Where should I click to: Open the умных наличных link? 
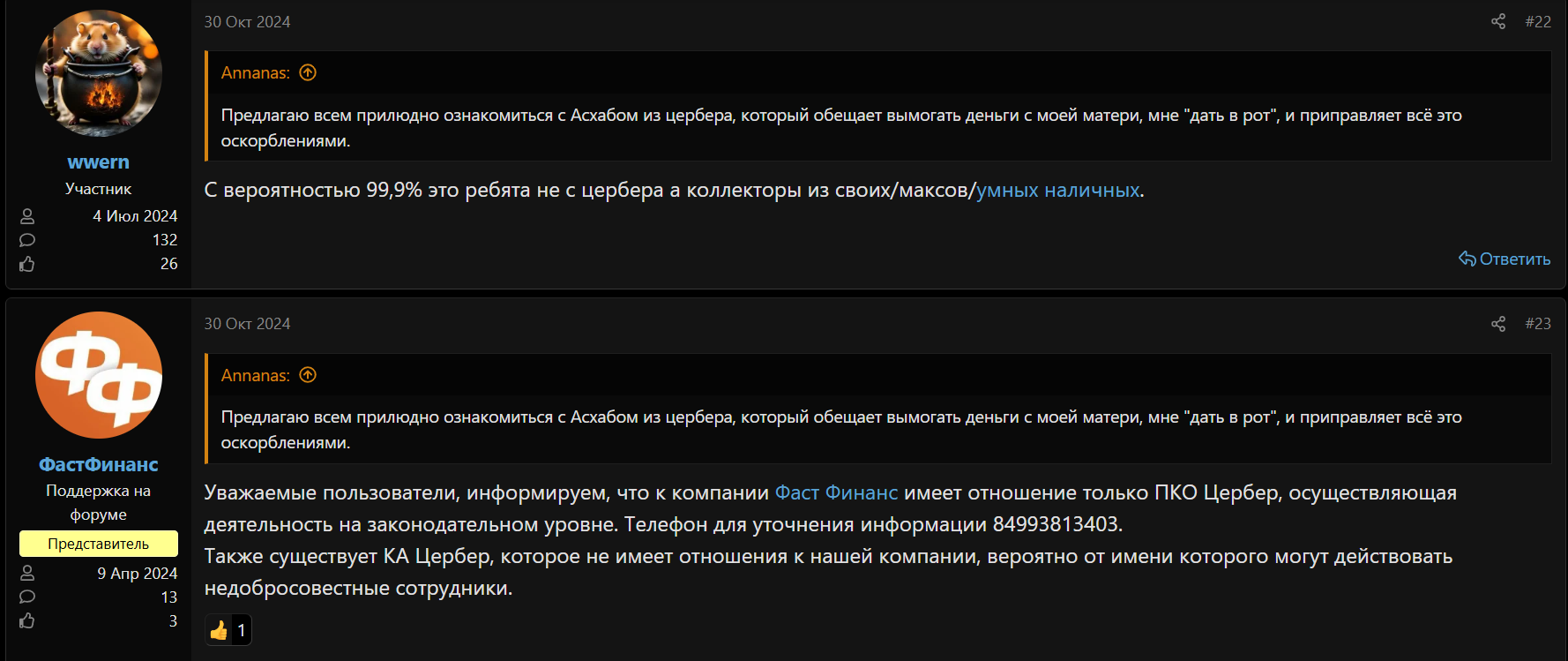pyautogui.click(x=1057, y=190)
